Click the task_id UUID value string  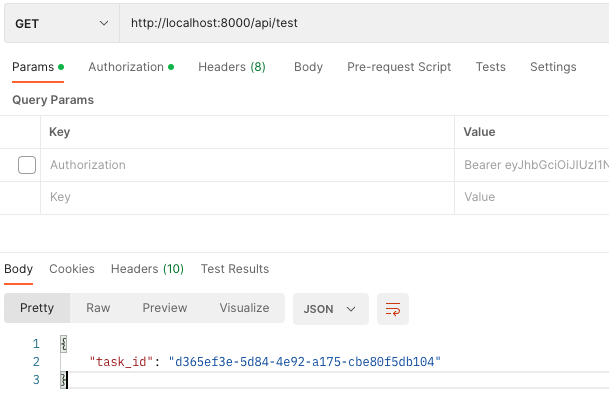point(305,362)
